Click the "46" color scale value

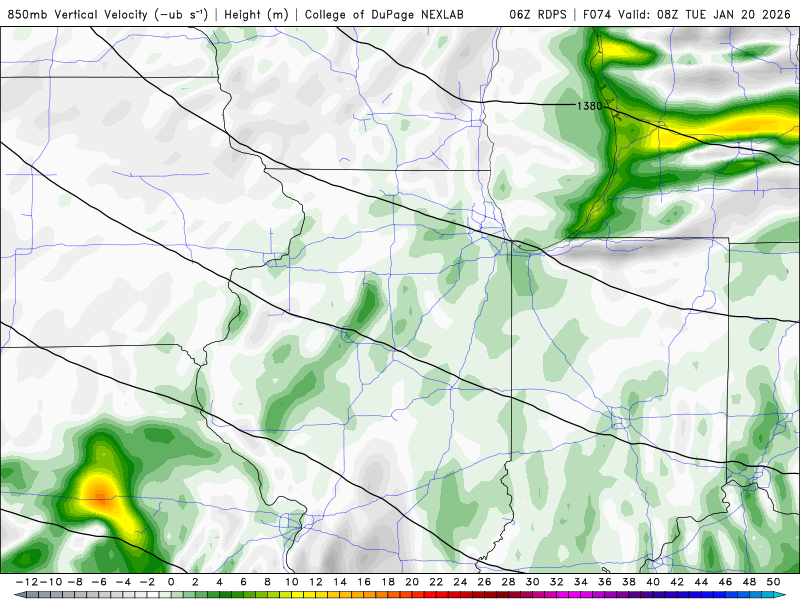click(x=726, y=582)
